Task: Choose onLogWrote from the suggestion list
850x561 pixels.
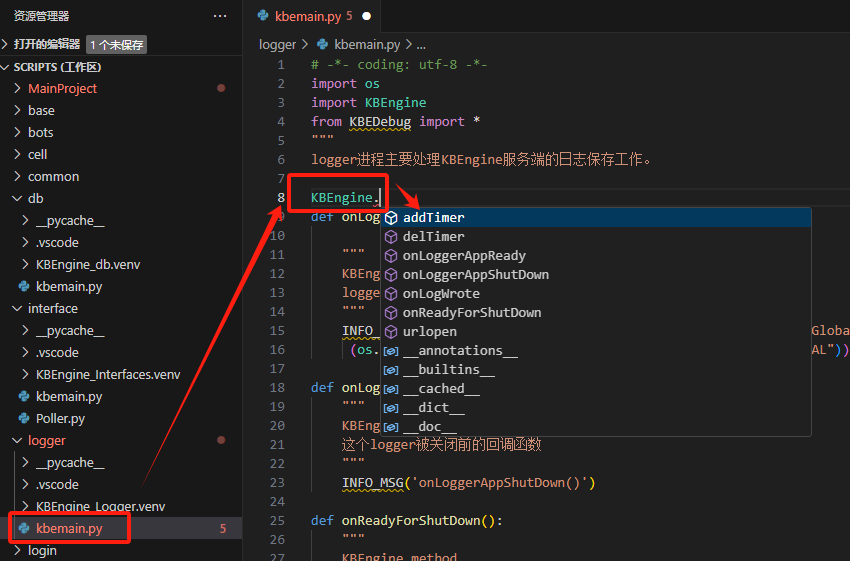Action: pyautogui.click(x=596, y=294)
